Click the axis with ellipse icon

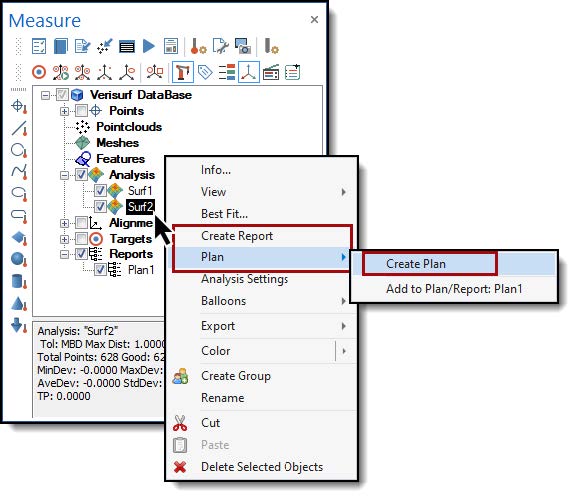coord(127,72)
